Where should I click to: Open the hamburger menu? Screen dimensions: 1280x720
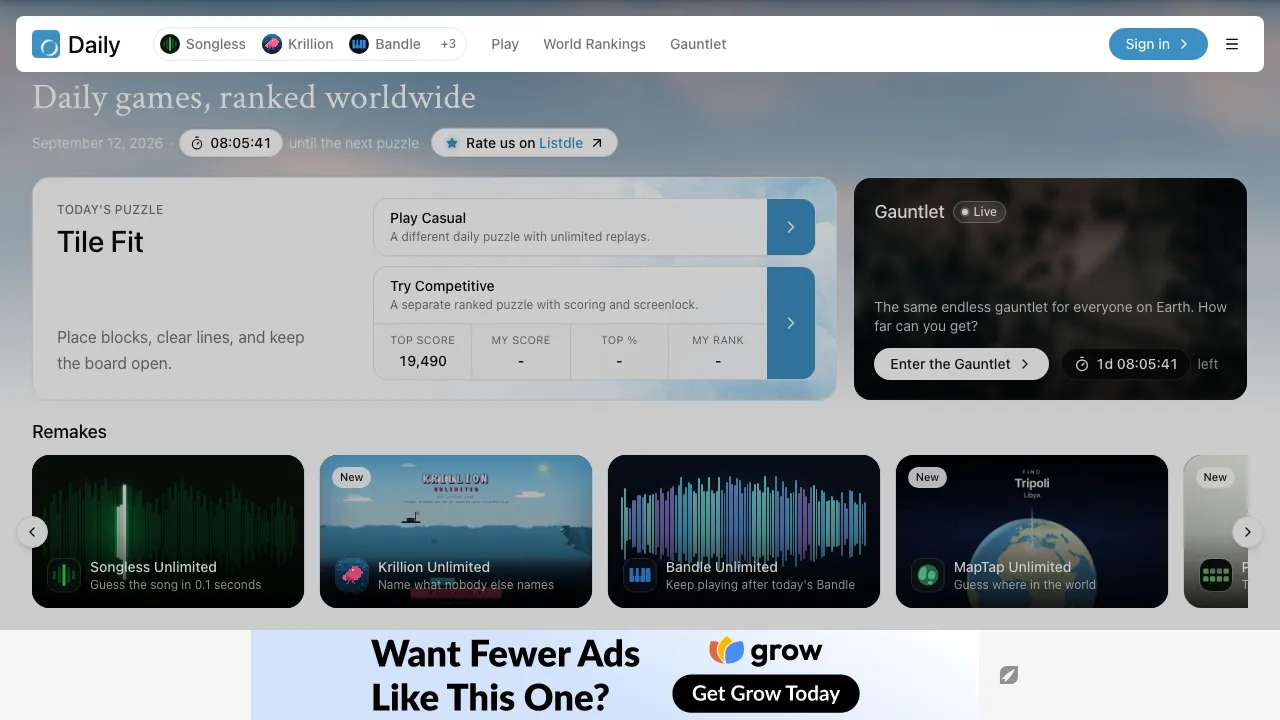(x=1232, y=44)
